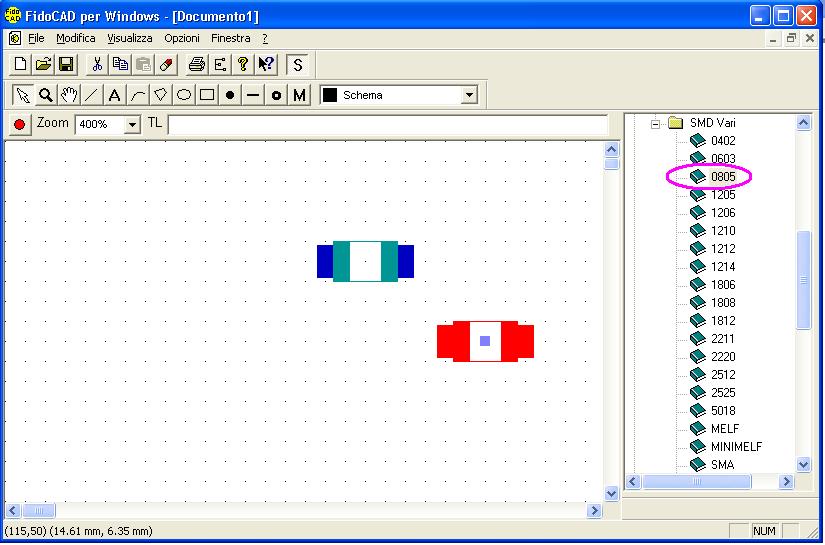
Task: Select the text A tool
Action: pyautogui.click(x=115, y=95)
